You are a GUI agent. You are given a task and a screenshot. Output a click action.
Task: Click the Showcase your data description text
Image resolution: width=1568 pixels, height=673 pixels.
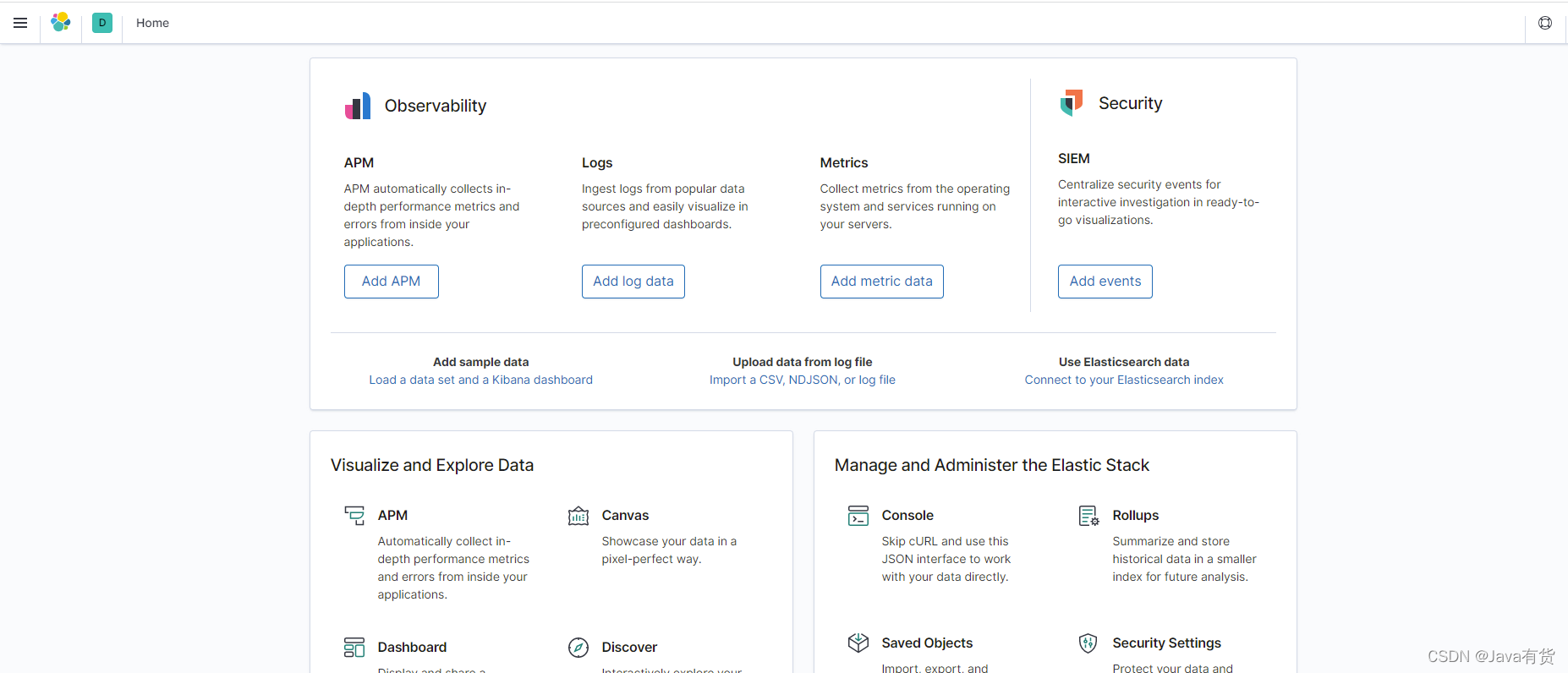point(669,550)
